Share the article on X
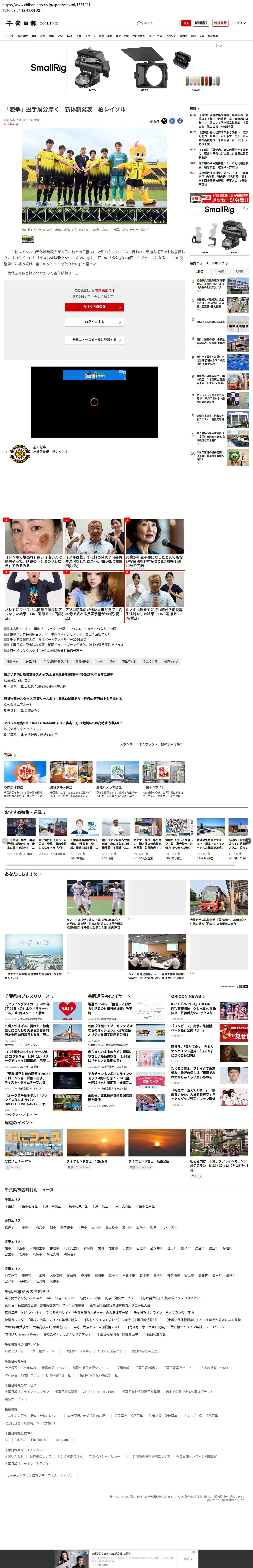Screen dimensions: 253x1568 164,121
